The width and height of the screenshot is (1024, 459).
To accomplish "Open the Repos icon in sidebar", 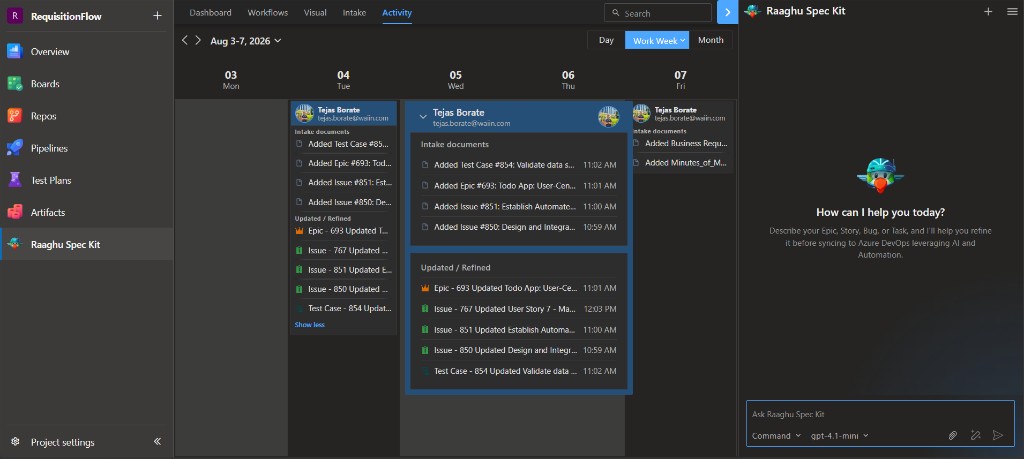I will pos(15,116).
